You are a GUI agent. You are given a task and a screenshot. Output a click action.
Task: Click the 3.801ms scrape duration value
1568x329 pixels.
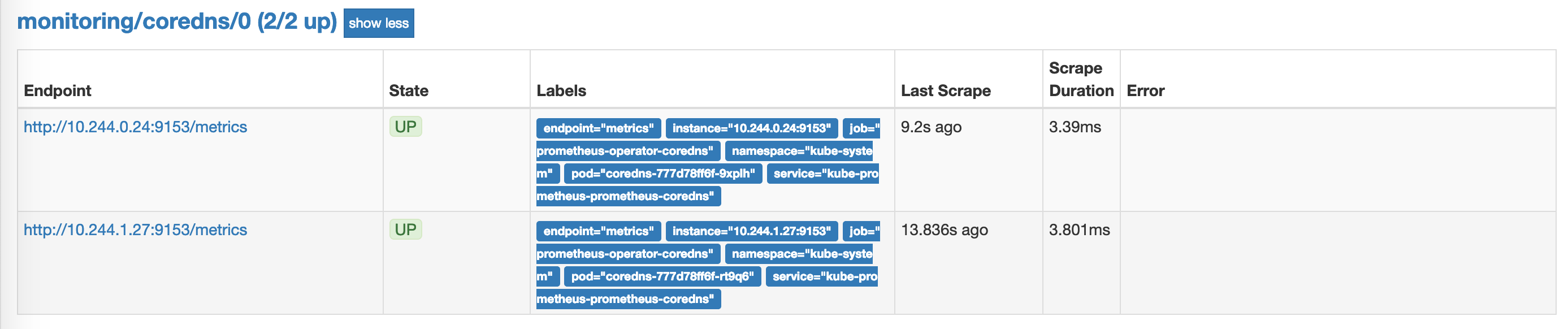[1079, 230]
